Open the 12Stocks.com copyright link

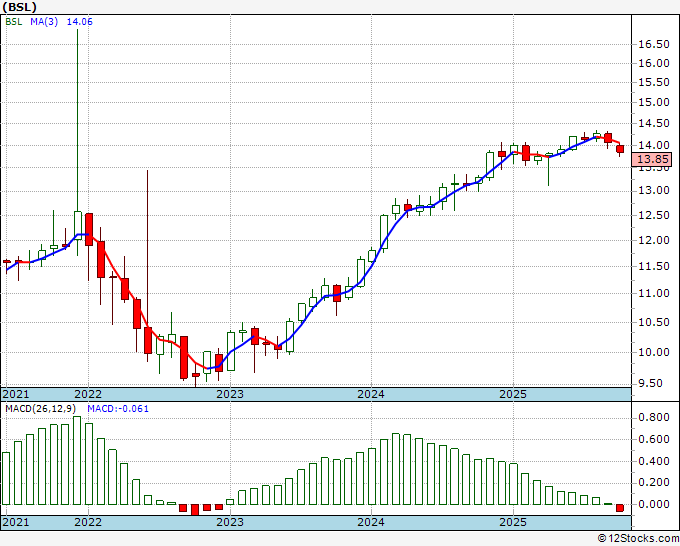[638, 539]
